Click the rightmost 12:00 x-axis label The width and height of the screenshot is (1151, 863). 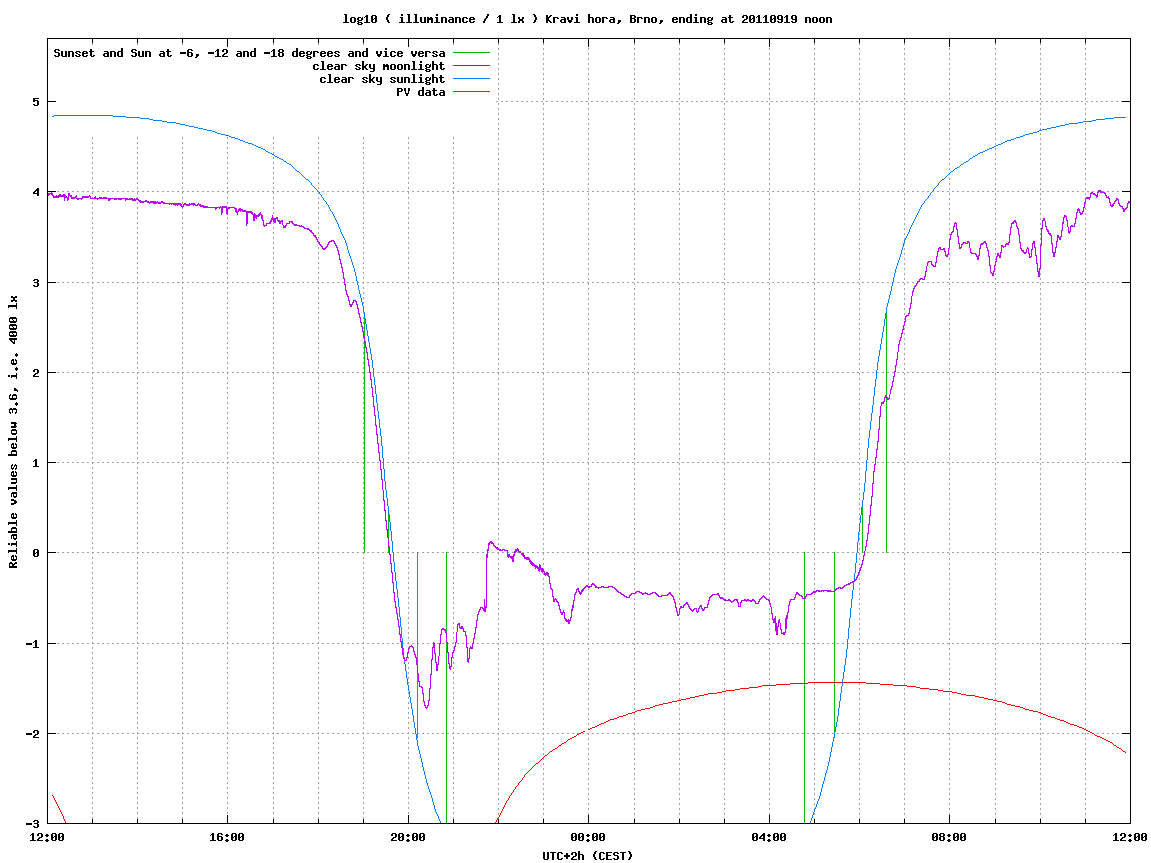click(x=1130, y=837)
